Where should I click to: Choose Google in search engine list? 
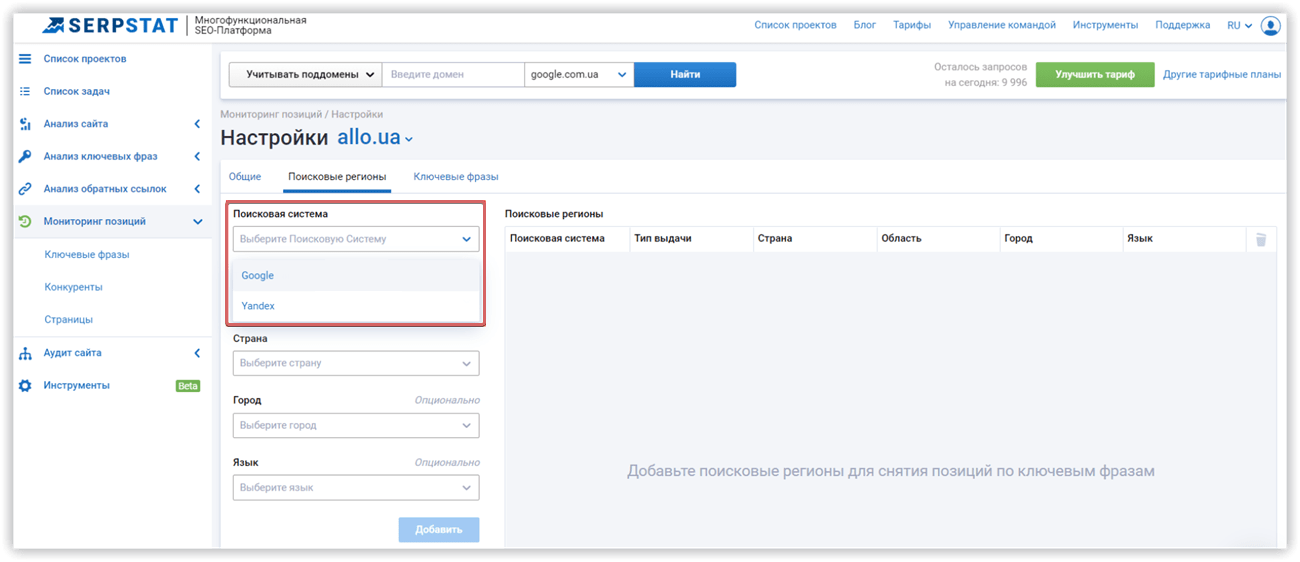(x=356, y=275)
